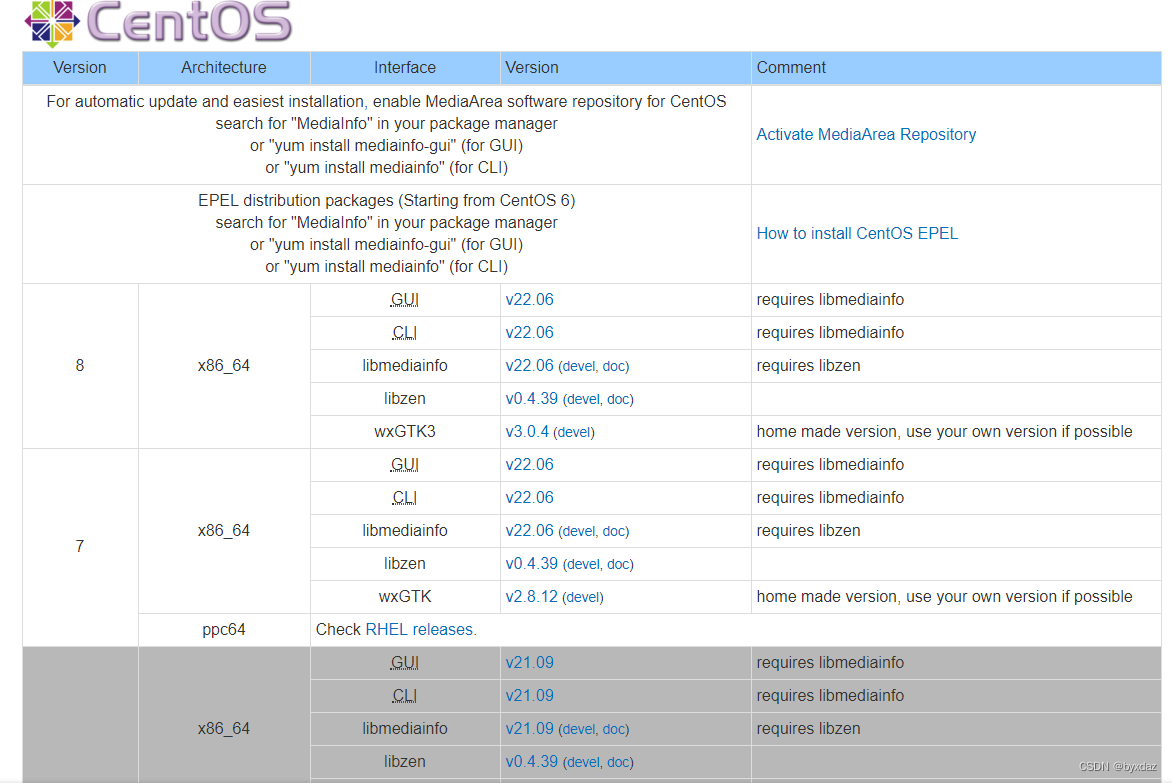
Task: Download CLI v22.06 for CentOS 7
Action: (529, 497)
